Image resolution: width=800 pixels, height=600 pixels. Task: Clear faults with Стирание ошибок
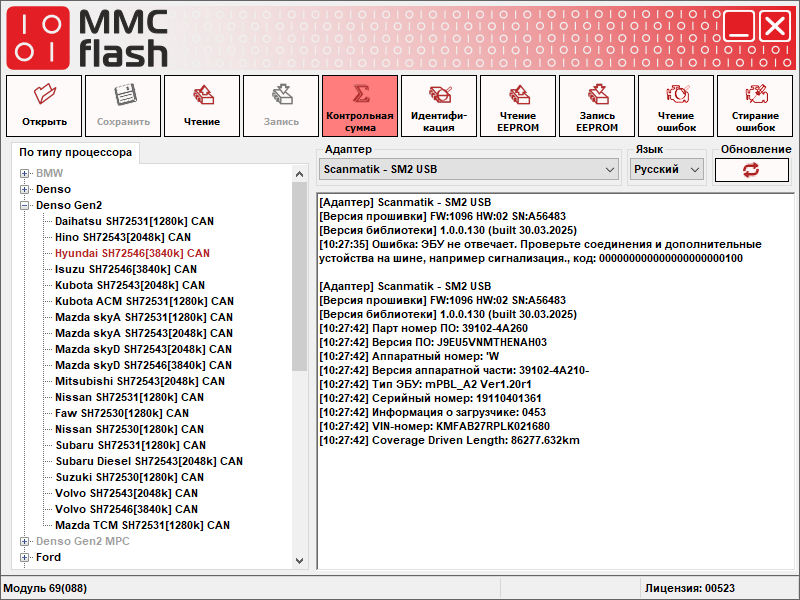[755, 106]
